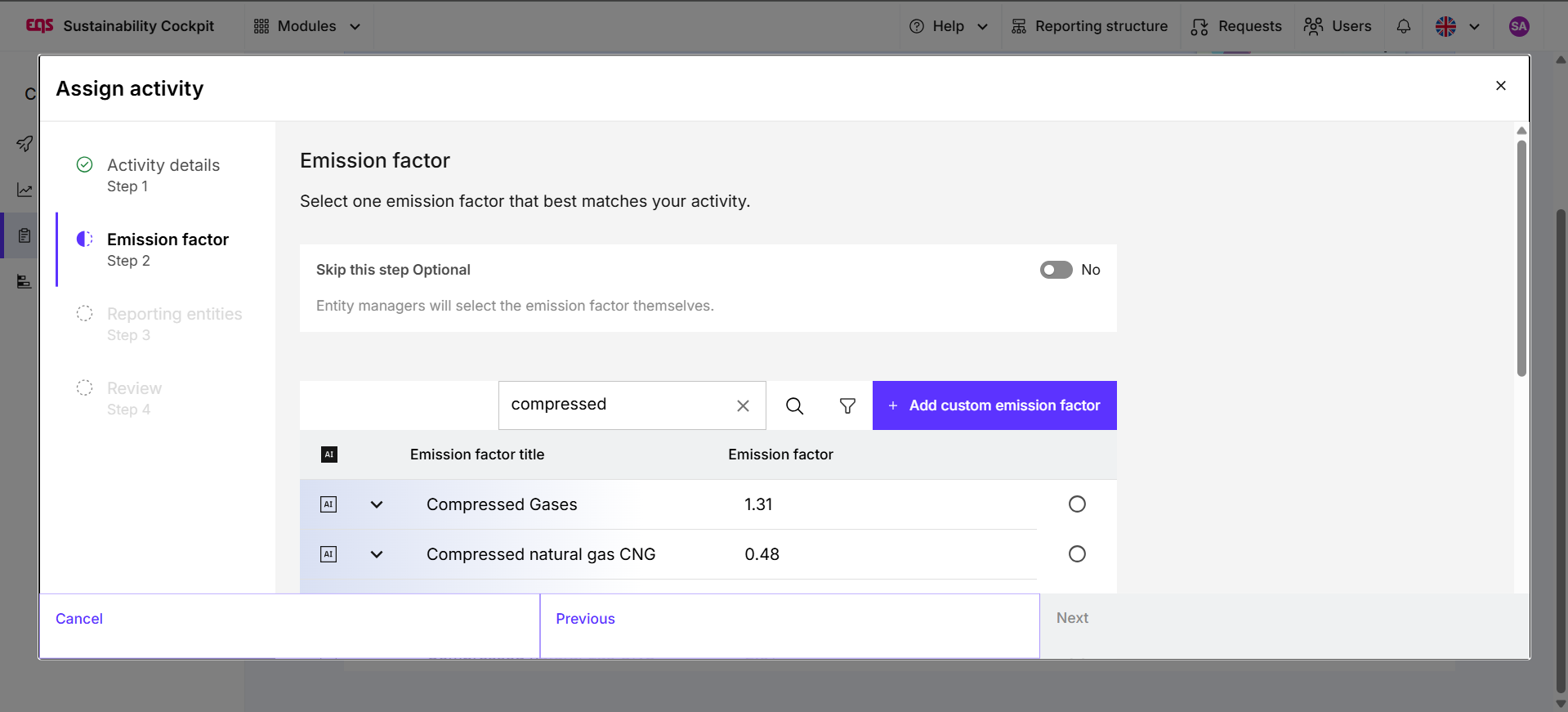Viewport: 1568px width, 712px height.
Task: Click the SA user avatar
Action: pyautogui.click(x=1518, y=26)
